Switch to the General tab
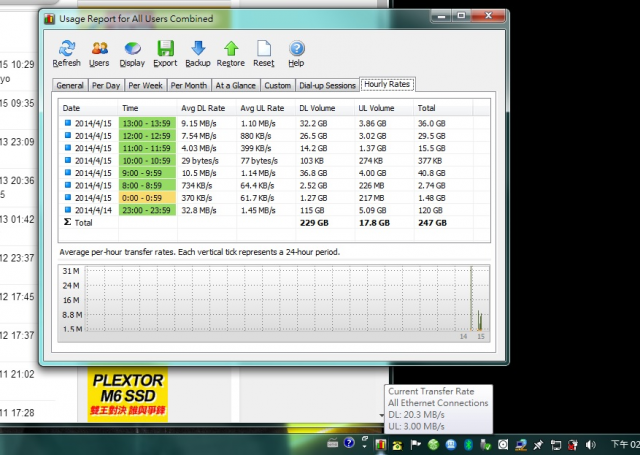This screenshot has height=455, width=640. click(x=70, y=85)
